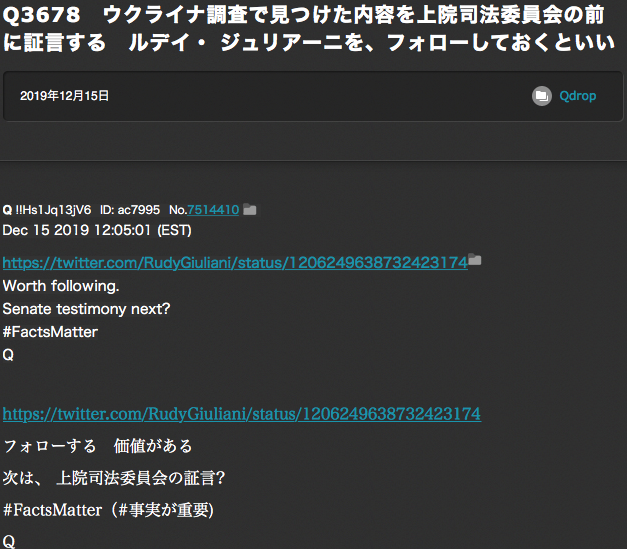Click the Q3678 article title heading

click(308, 29)
